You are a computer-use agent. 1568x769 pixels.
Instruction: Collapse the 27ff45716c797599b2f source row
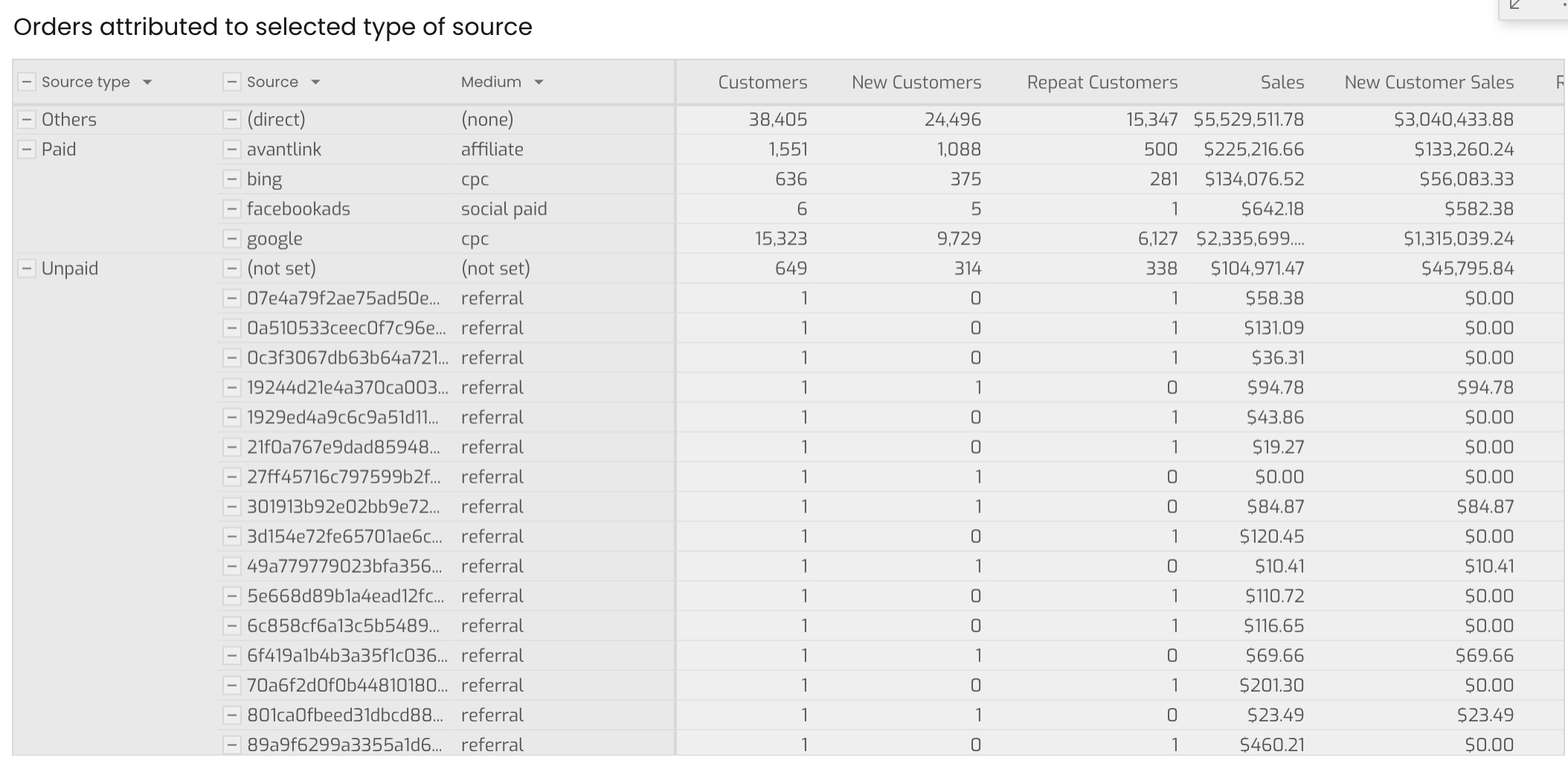click(232, 476)
